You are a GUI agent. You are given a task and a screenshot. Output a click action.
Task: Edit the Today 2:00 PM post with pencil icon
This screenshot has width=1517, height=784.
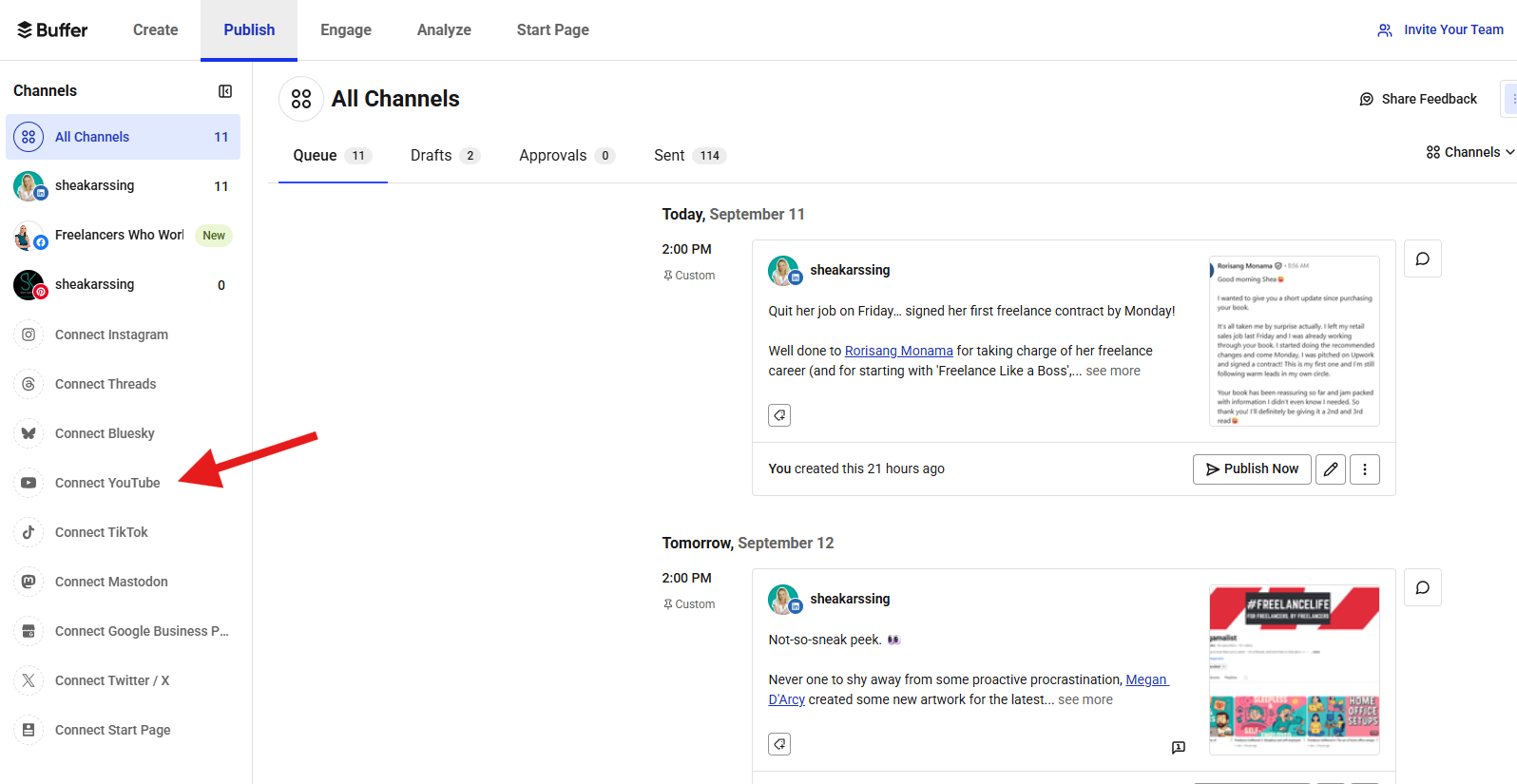tap(1331, 469)
